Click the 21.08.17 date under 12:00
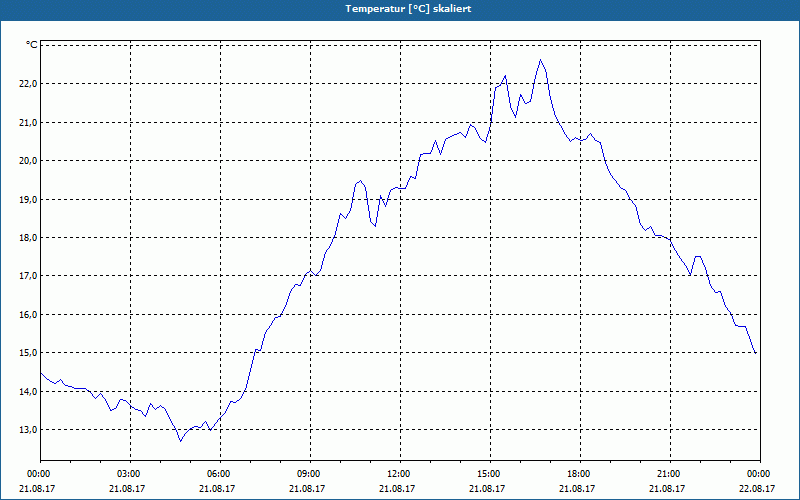This screenshot has width=800, height=500. (x=397, y=488)
